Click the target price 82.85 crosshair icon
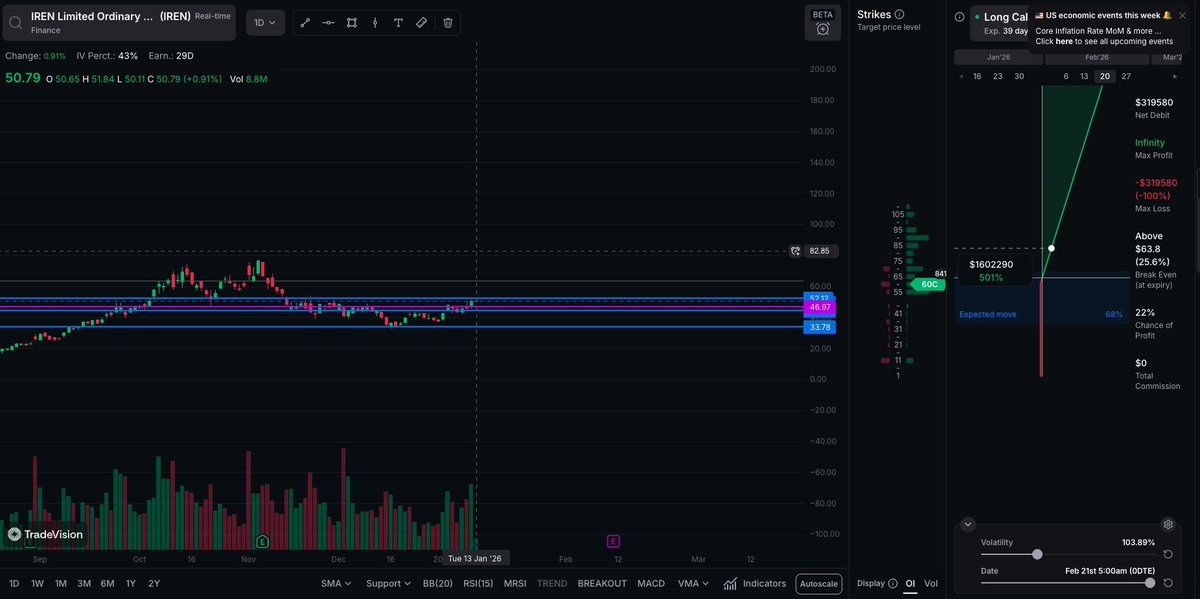Screen dimensions: 1200x599 pos(796,251)
